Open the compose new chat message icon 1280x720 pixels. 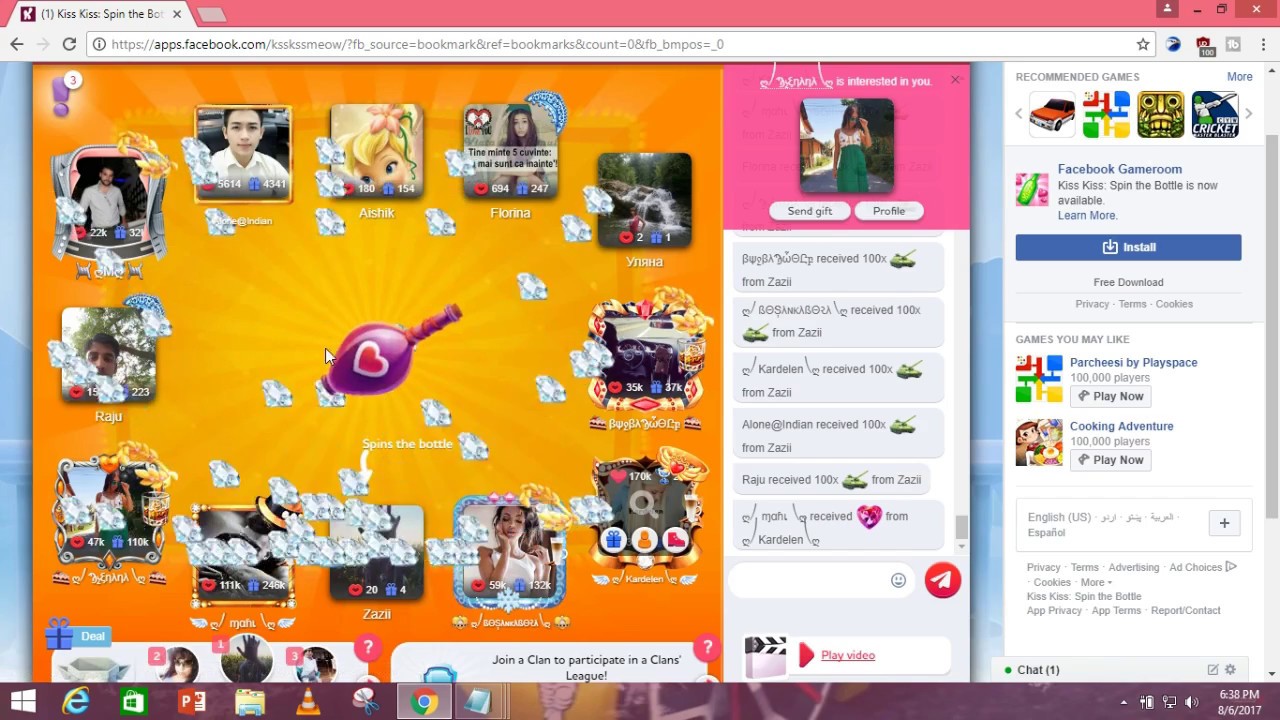(1213, 670)
